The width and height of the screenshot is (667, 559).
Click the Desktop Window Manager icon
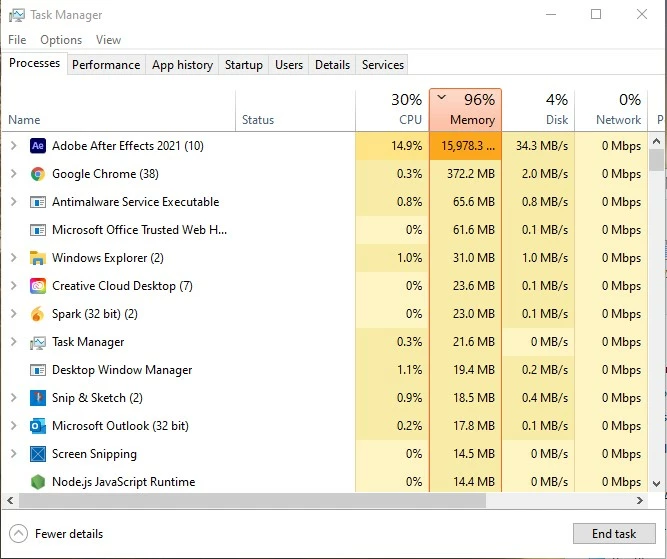coord(37,370)
